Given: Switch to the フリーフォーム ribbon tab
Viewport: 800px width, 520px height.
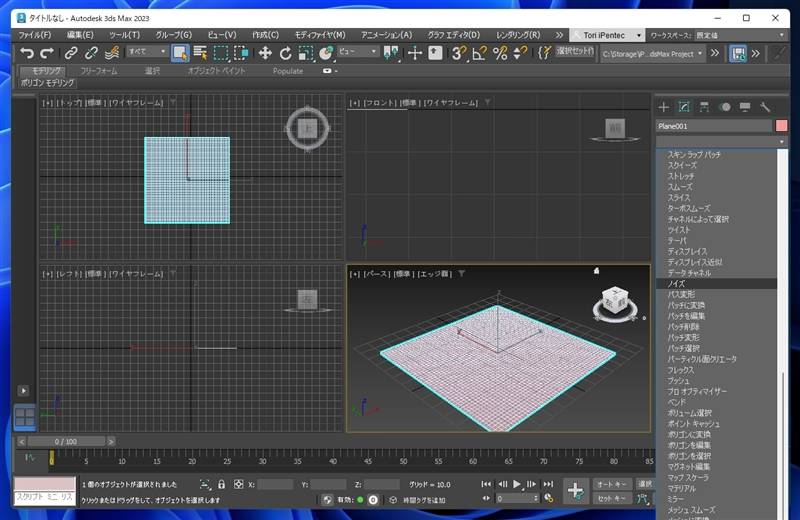Looking at the screenshot, I should pyautogui.click(x=98, y=71).
